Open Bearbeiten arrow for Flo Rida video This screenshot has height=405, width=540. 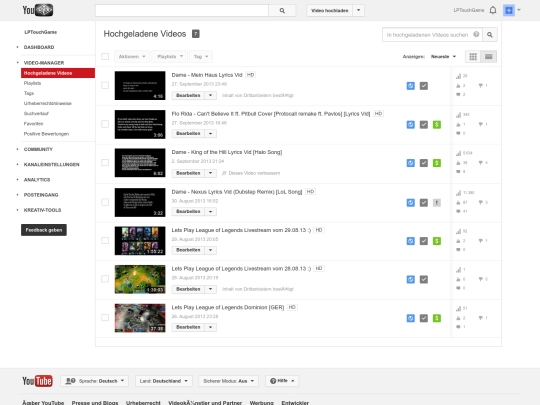tap(210, 134)
